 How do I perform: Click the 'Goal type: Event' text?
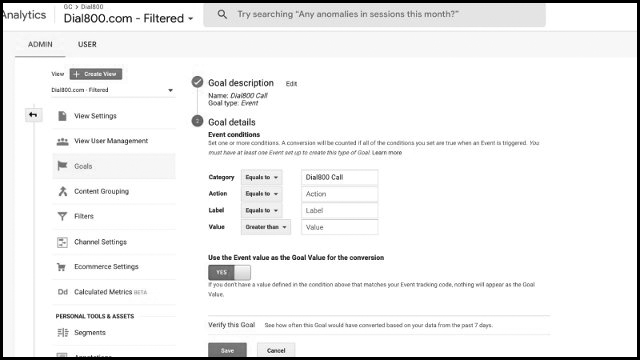coord(233,103)
